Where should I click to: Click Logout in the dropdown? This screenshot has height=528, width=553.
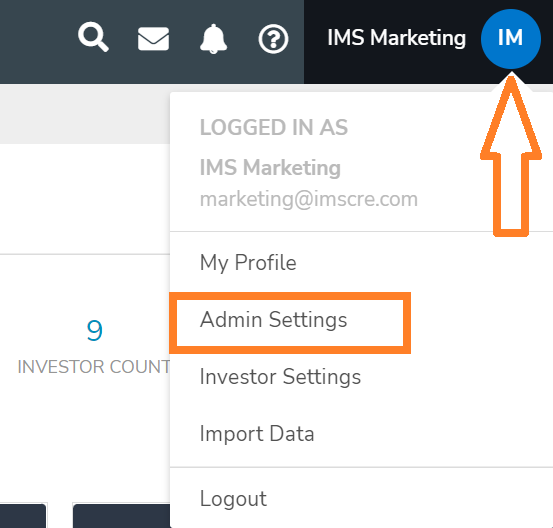[x=233, y=499]
